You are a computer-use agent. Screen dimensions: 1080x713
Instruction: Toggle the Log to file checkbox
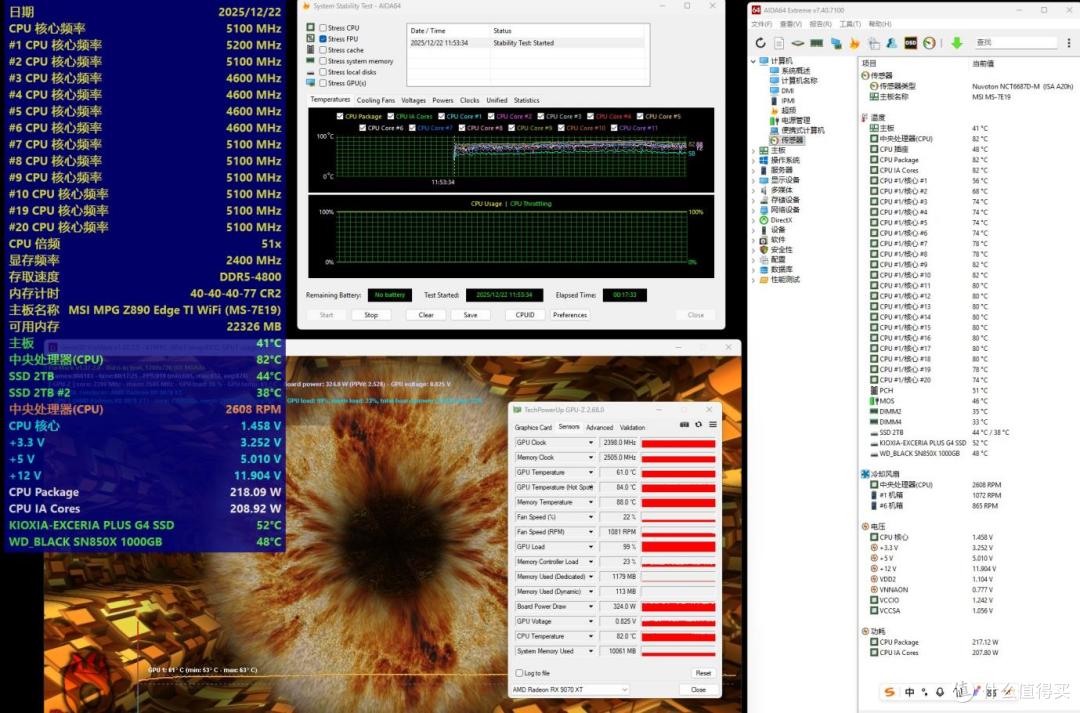[x=519, y=673]
